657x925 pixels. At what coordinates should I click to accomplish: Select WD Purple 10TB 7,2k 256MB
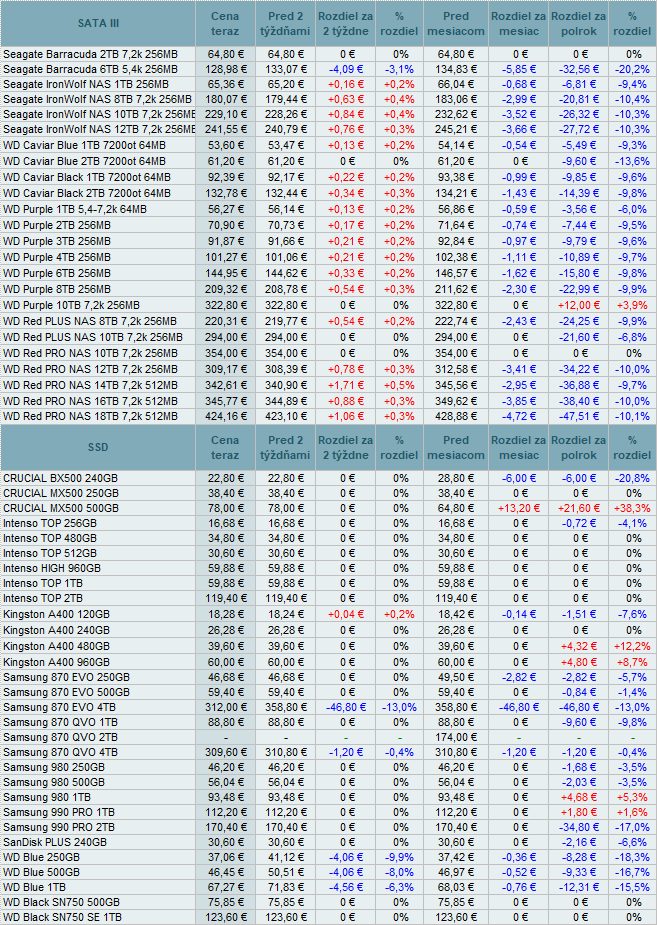pyautogui.click(x=71, y=305)
